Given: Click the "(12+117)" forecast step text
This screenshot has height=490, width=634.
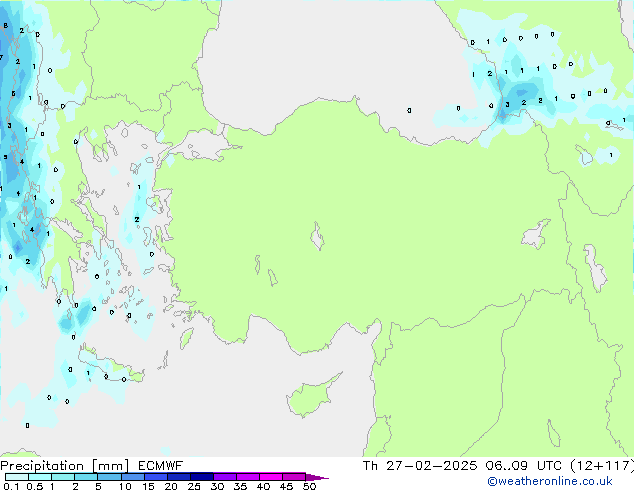Looking at the screenshot, I should coord(602,466).
